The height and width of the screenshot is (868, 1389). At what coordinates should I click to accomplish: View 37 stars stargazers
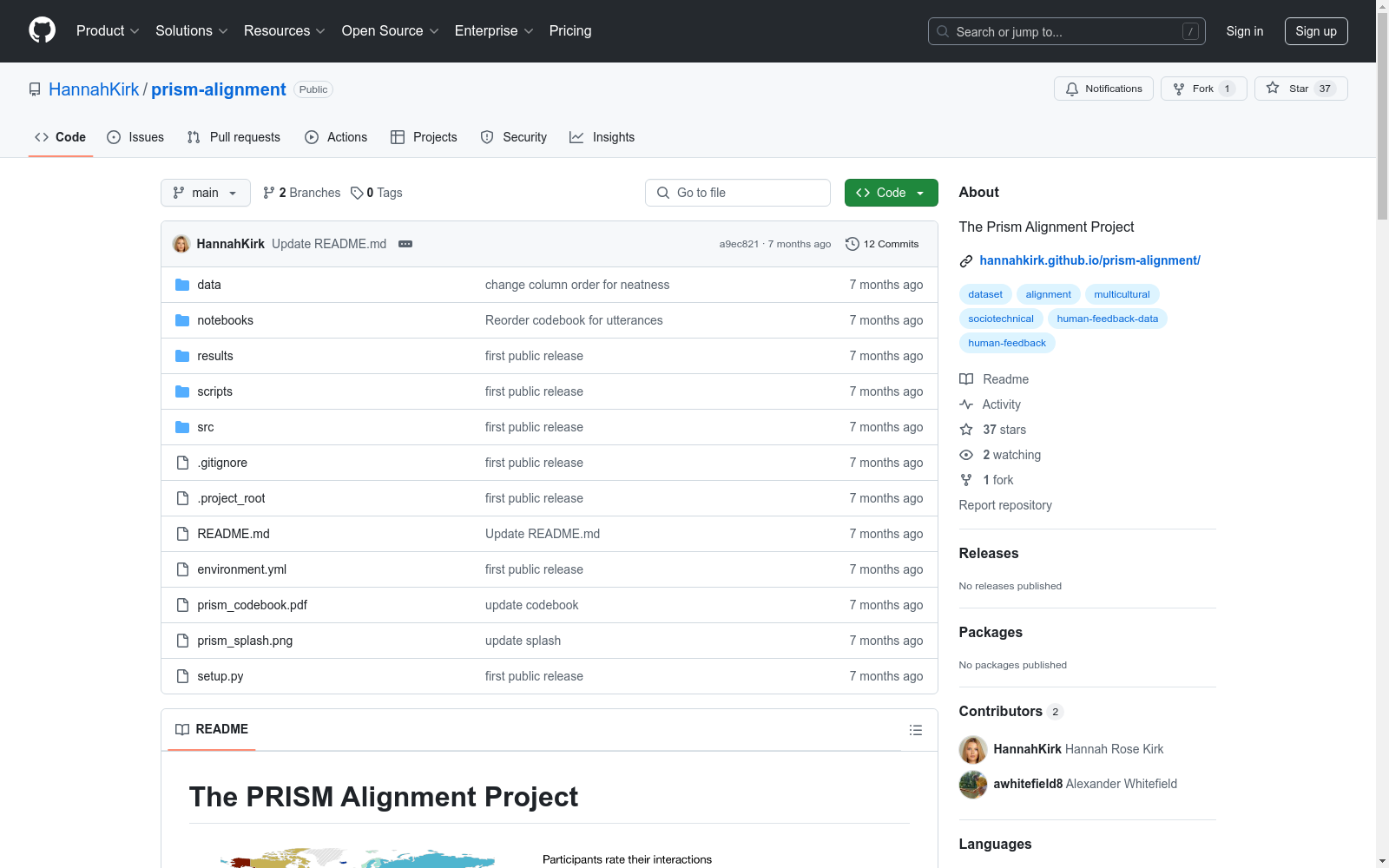point(993,430)
